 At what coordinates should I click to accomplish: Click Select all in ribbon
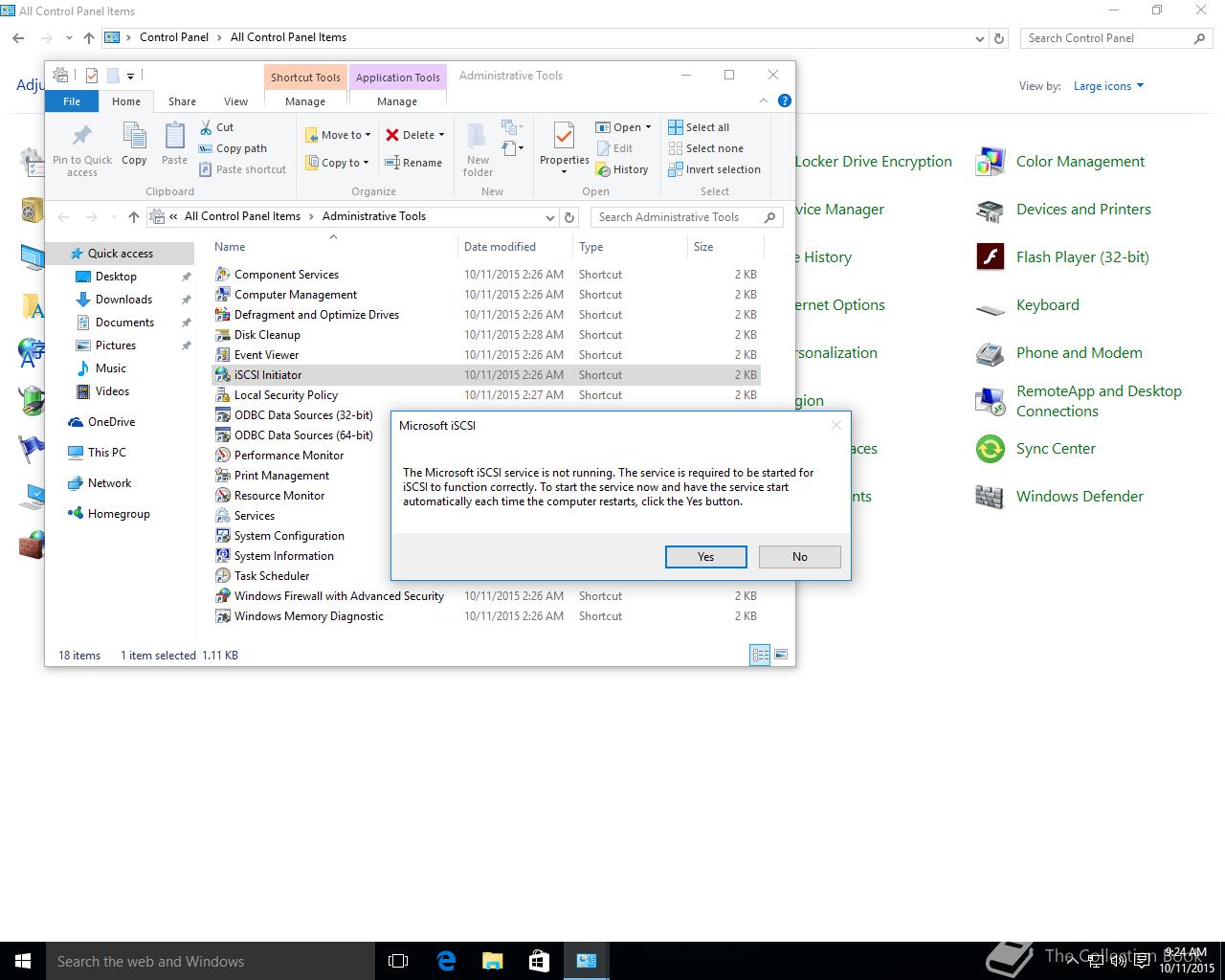click(699, 127)
